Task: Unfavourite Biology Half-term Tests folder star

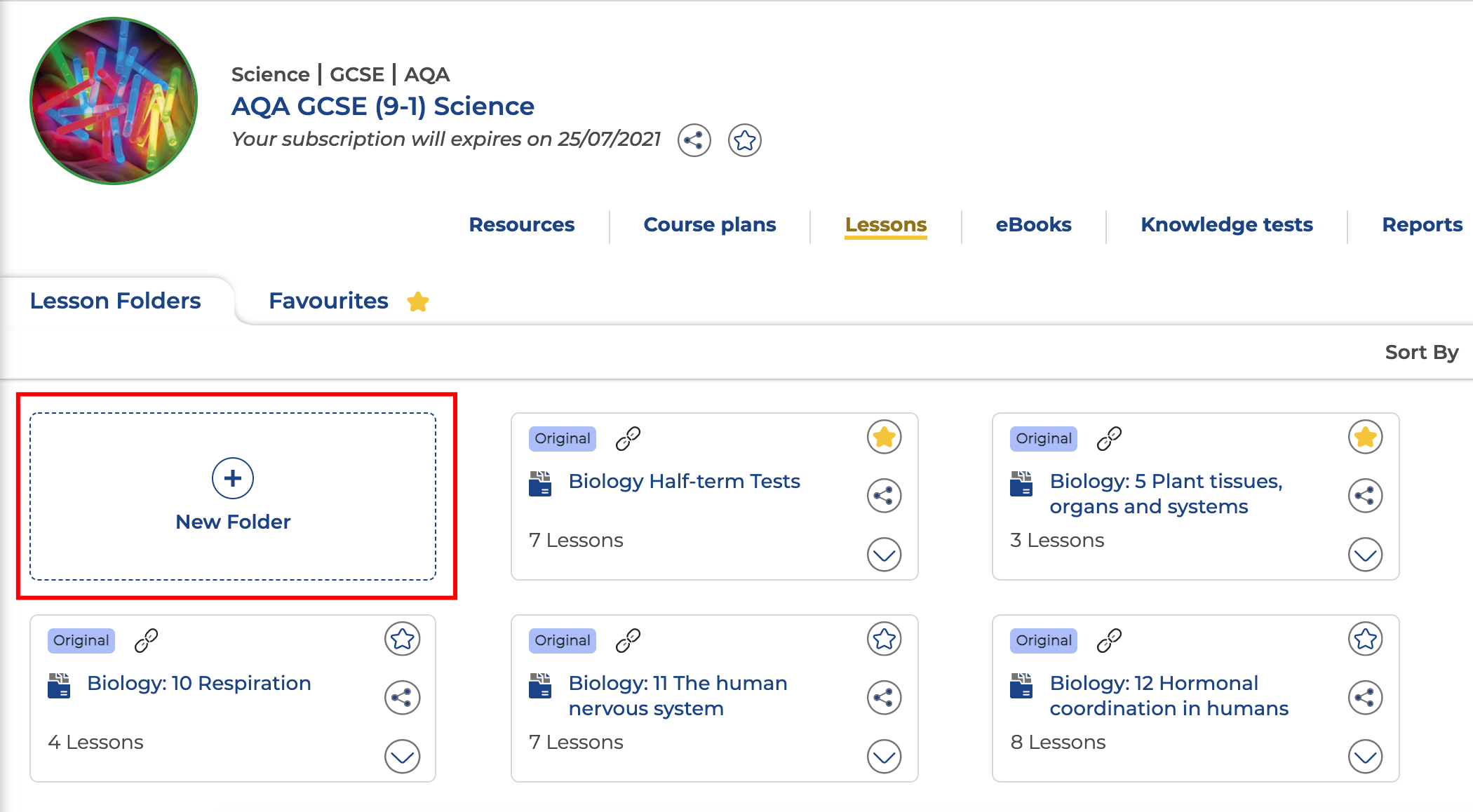Action: 884,437
